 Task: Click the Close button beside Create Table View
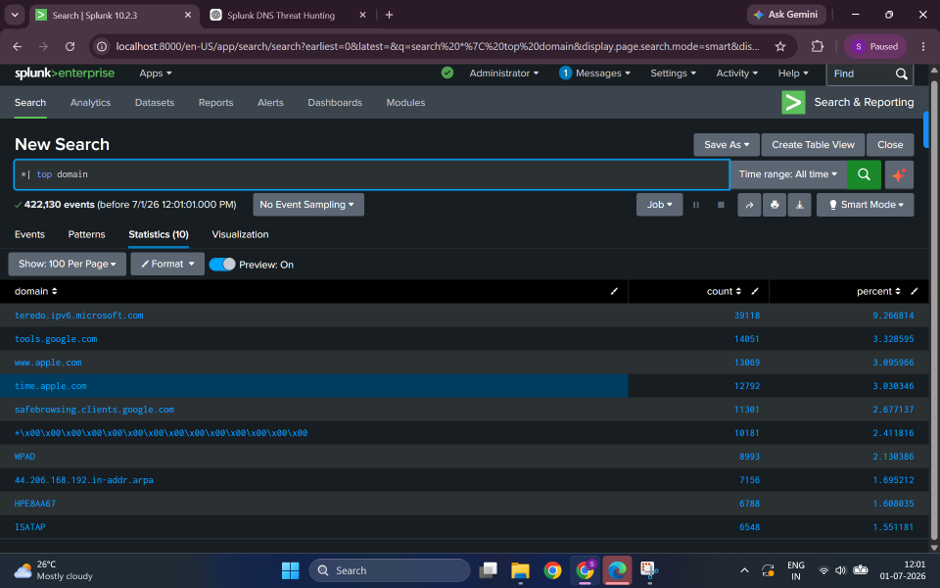[890, 144]
